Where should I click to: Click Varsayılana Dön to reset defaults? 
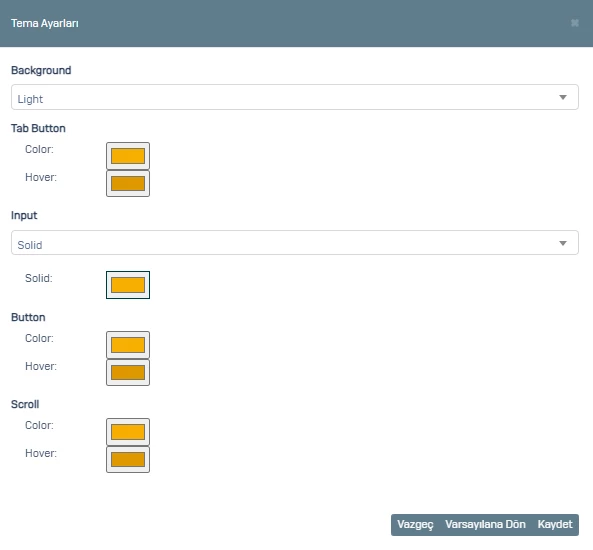click(485, 525)
